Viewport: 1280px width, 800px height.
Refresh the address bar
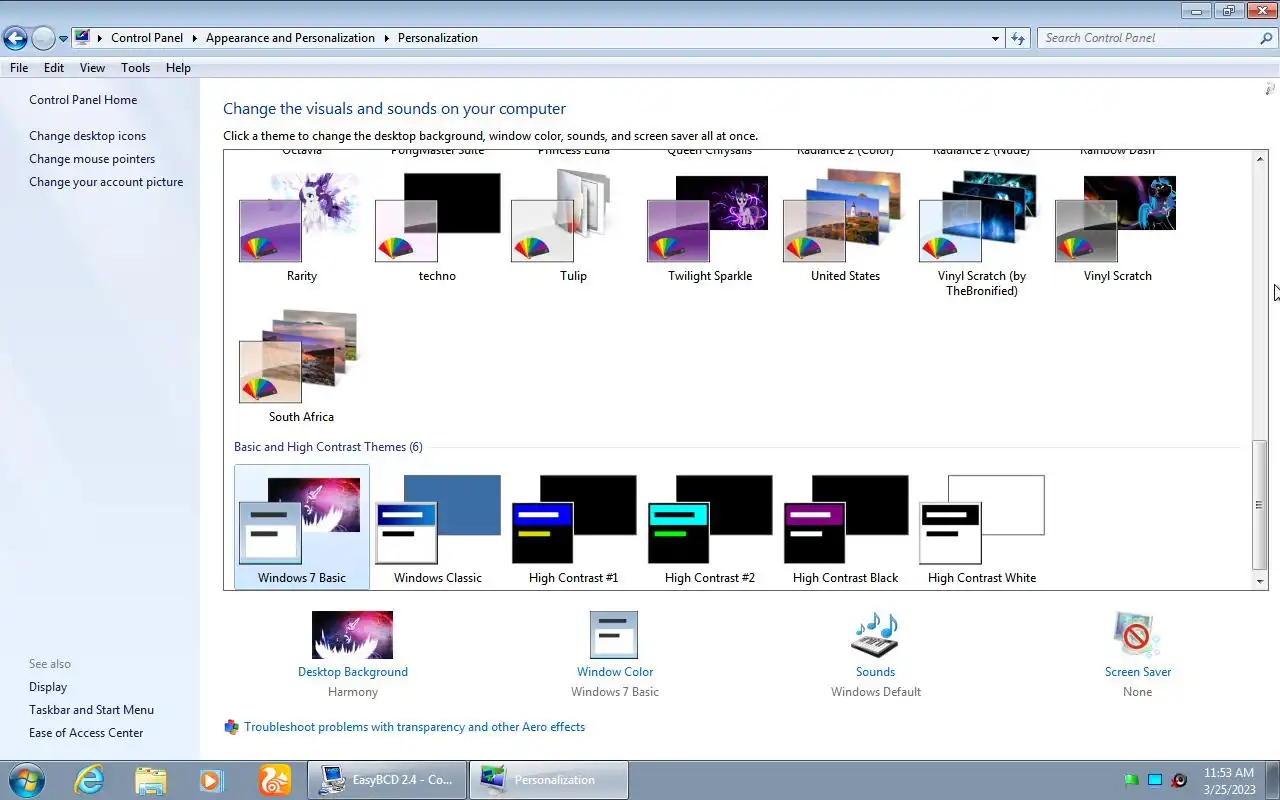[x=1018, y=38]
